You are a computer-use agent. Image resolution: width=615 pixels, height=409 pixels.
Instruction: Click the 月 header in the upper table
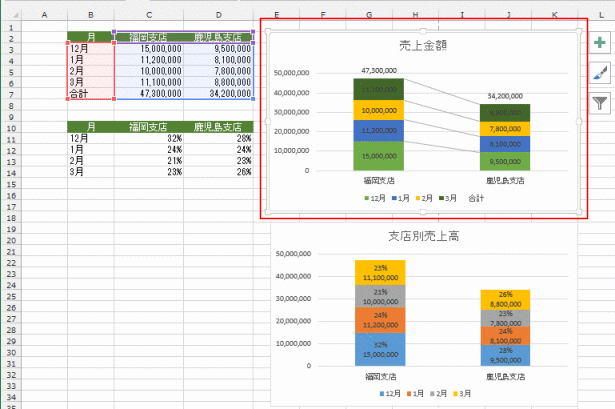(91, 37)
